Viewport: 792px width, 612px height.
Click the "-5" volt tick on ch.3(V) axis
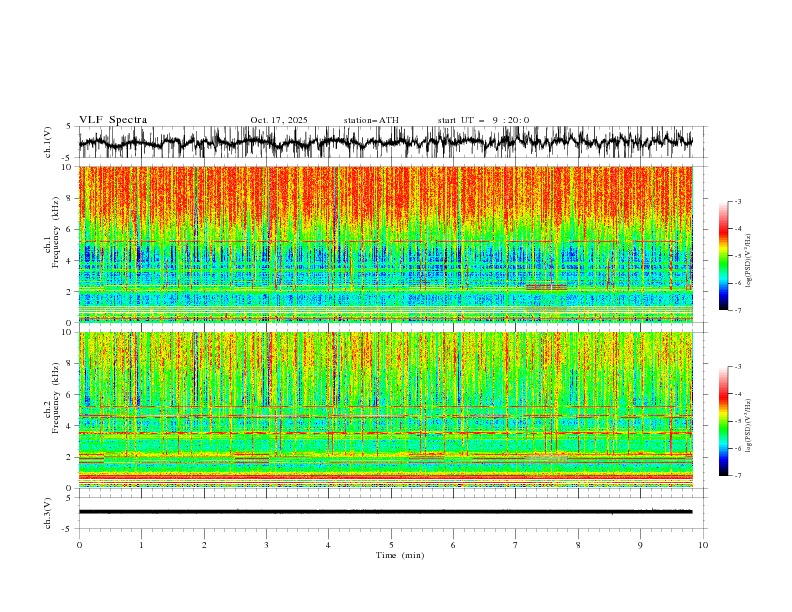tap(67, 529)
